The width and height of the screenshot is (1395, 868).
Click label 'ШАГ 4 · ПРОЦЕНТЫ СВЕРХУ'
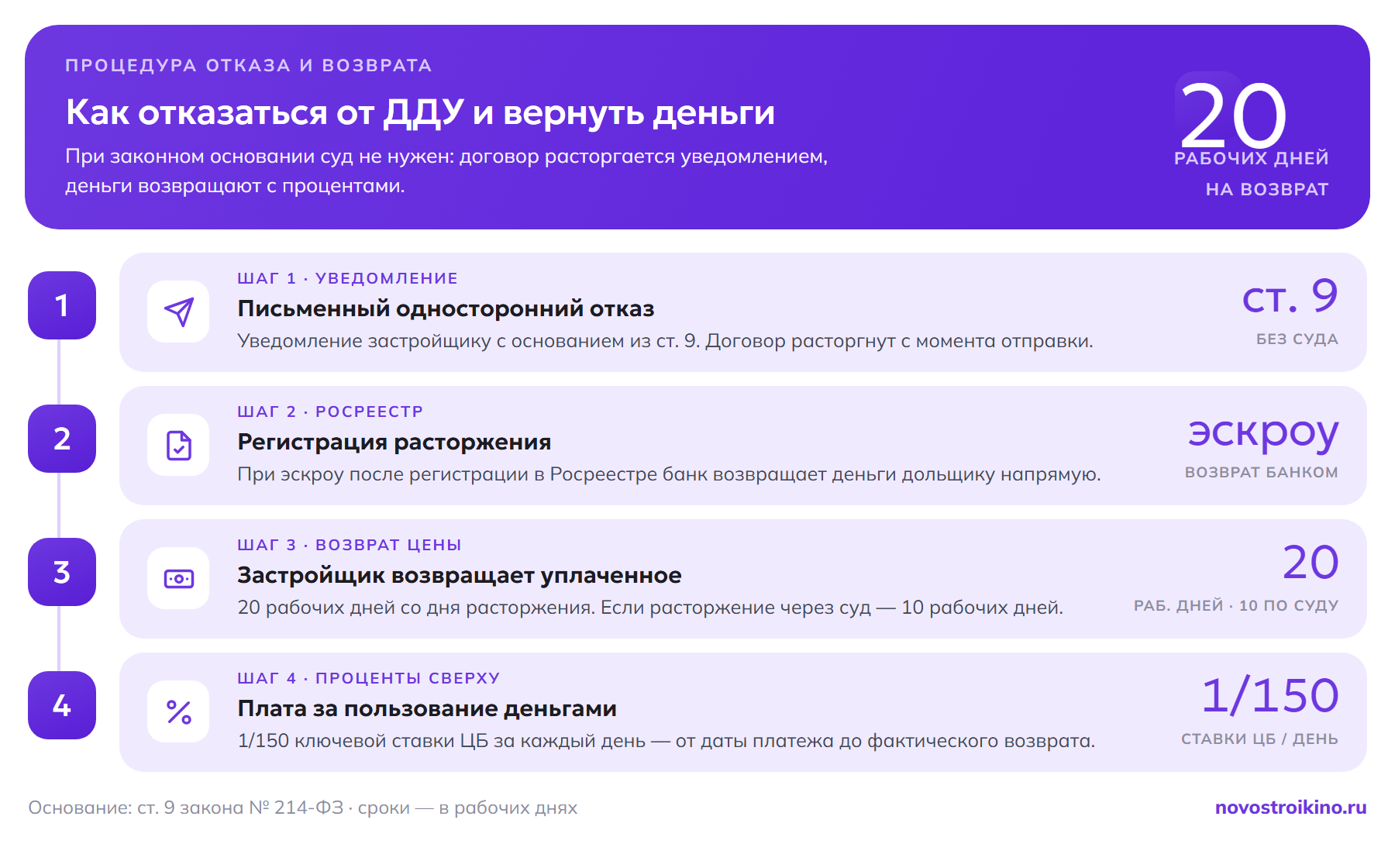(368, 678)
